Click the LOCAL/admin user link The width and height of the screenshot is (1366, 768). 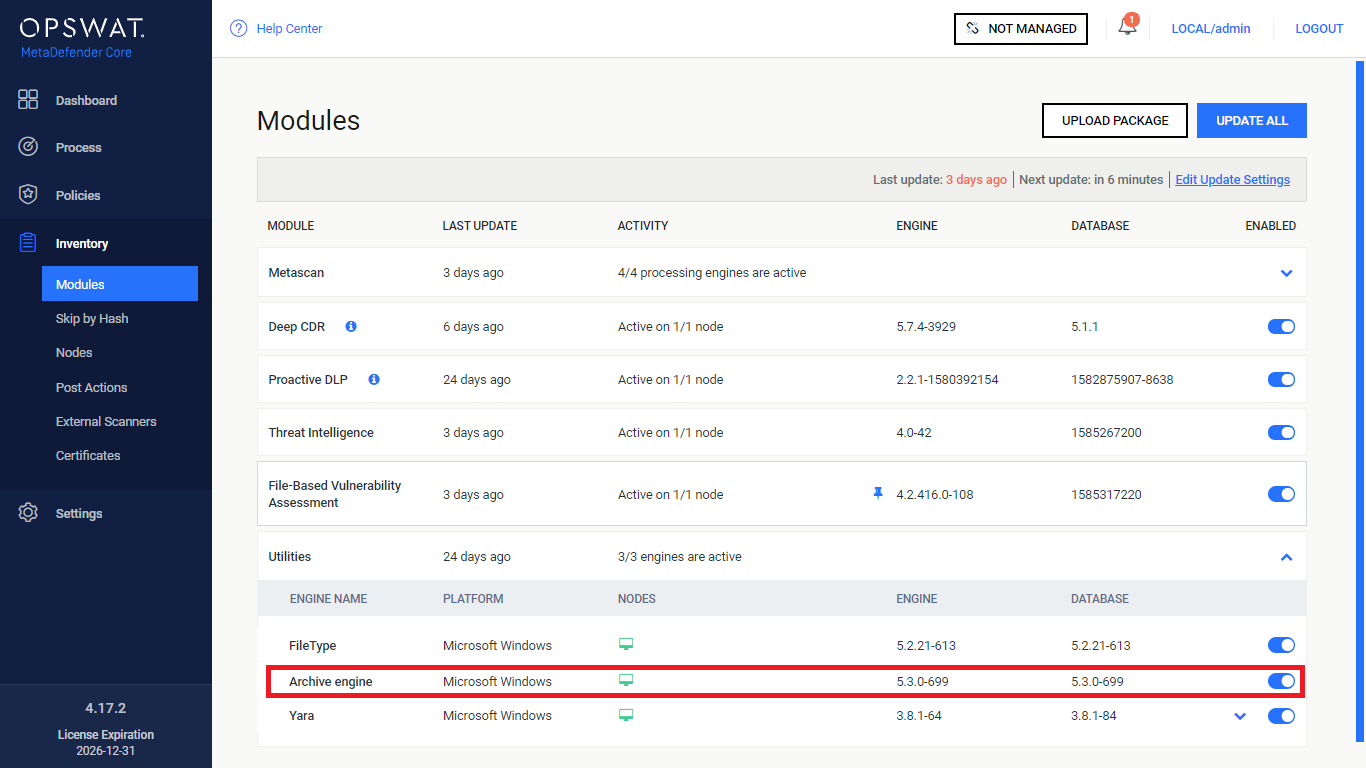1211,29
